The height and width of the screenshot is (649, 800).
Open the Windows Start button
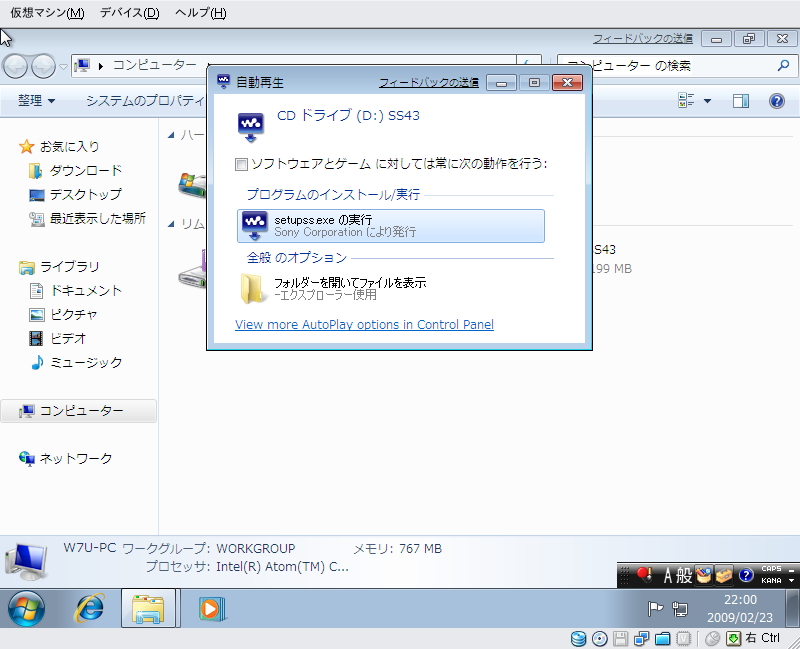(26, 608)
